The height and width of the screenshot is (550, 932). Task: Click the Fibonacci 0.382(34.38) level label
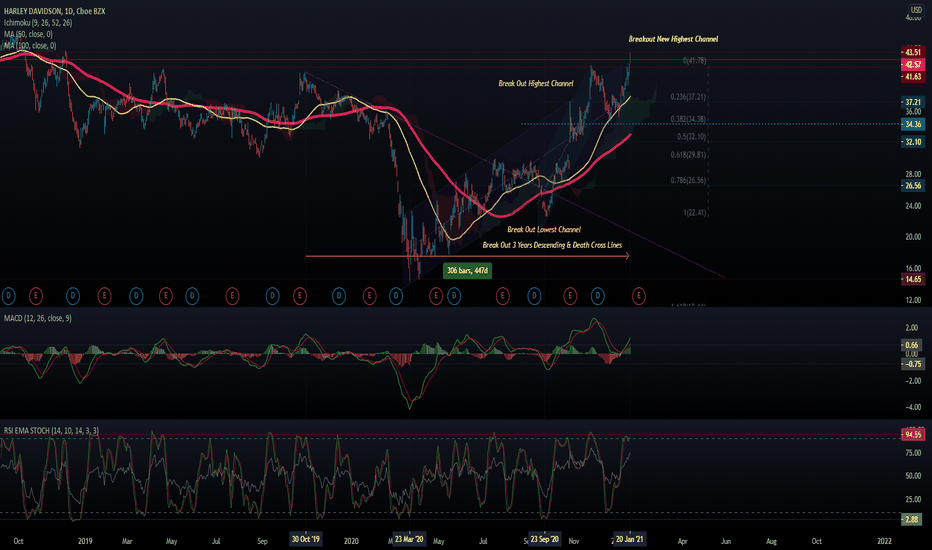(x=688, y=119)
